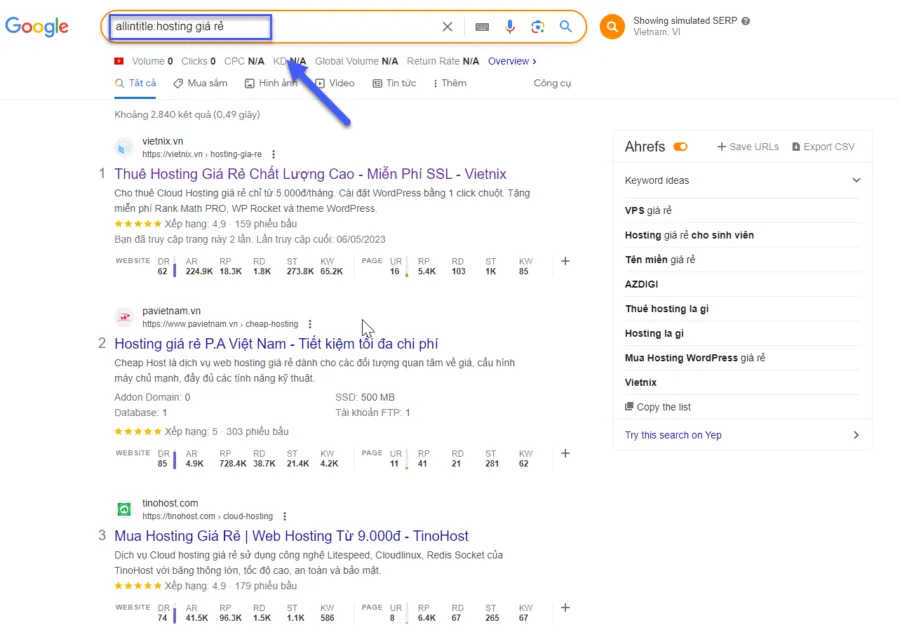Start a voice search with the microphone icon
This screenshot has height=630, width=900.
[x=511, y=27]
